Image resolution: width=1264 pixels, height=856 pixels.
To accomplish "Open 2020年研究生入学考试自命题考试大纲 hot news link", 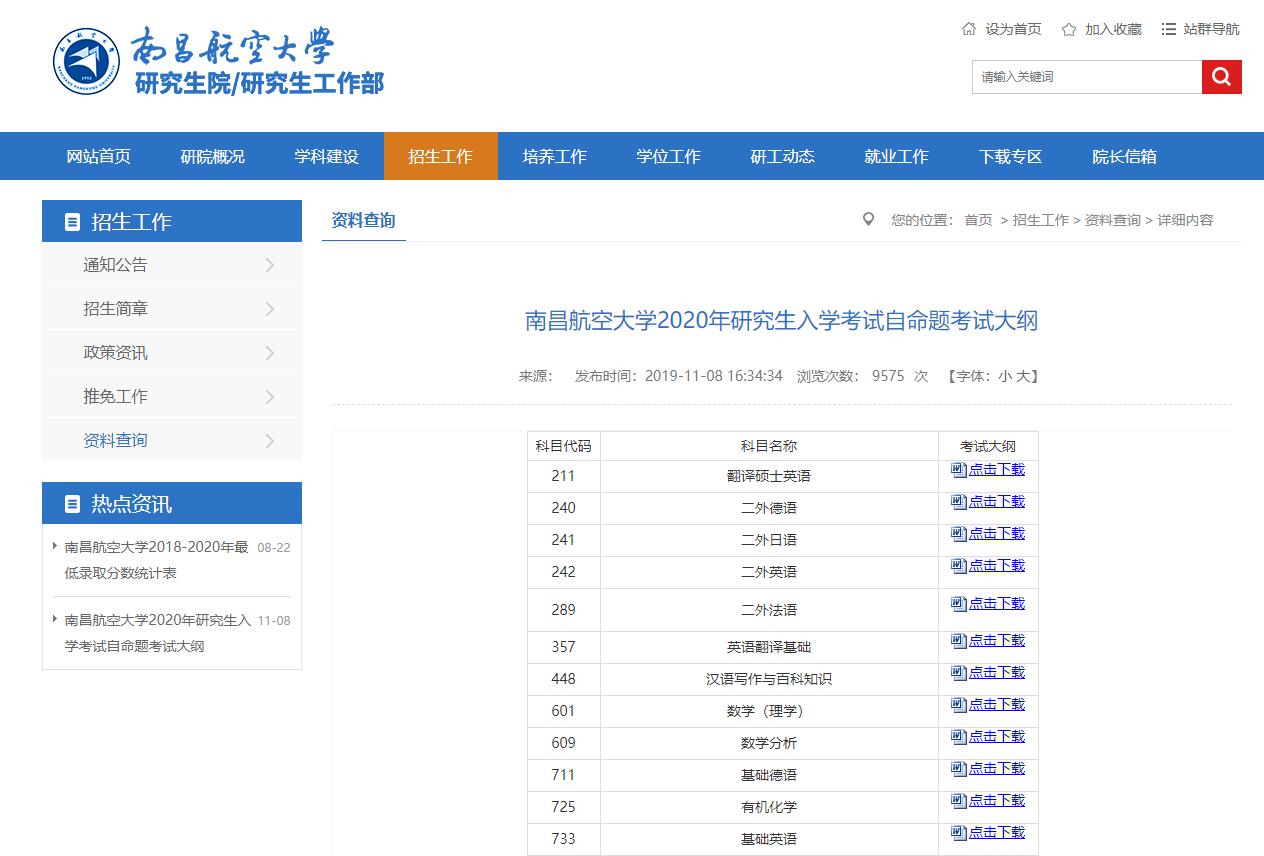I will point(158,633).
